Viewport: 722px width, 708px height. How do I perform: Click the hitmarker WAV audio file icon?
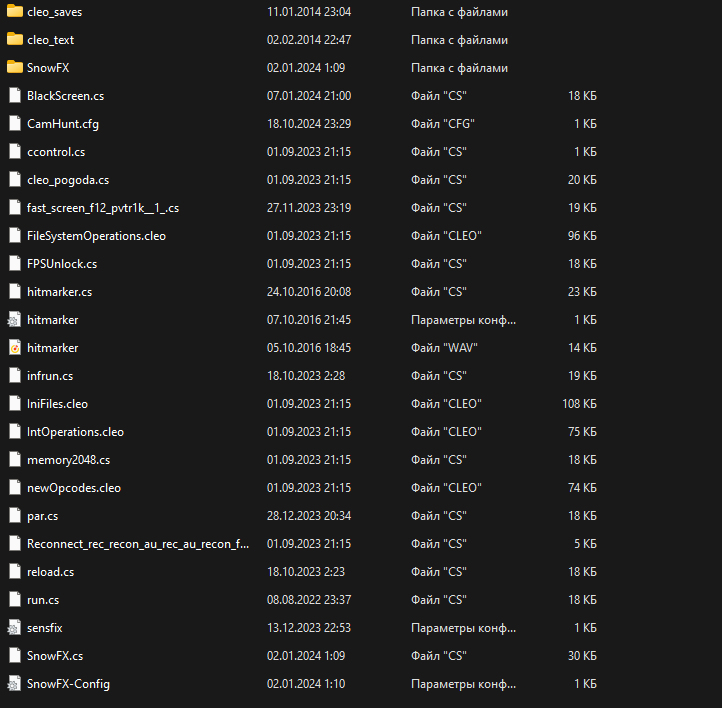(14, 348)
